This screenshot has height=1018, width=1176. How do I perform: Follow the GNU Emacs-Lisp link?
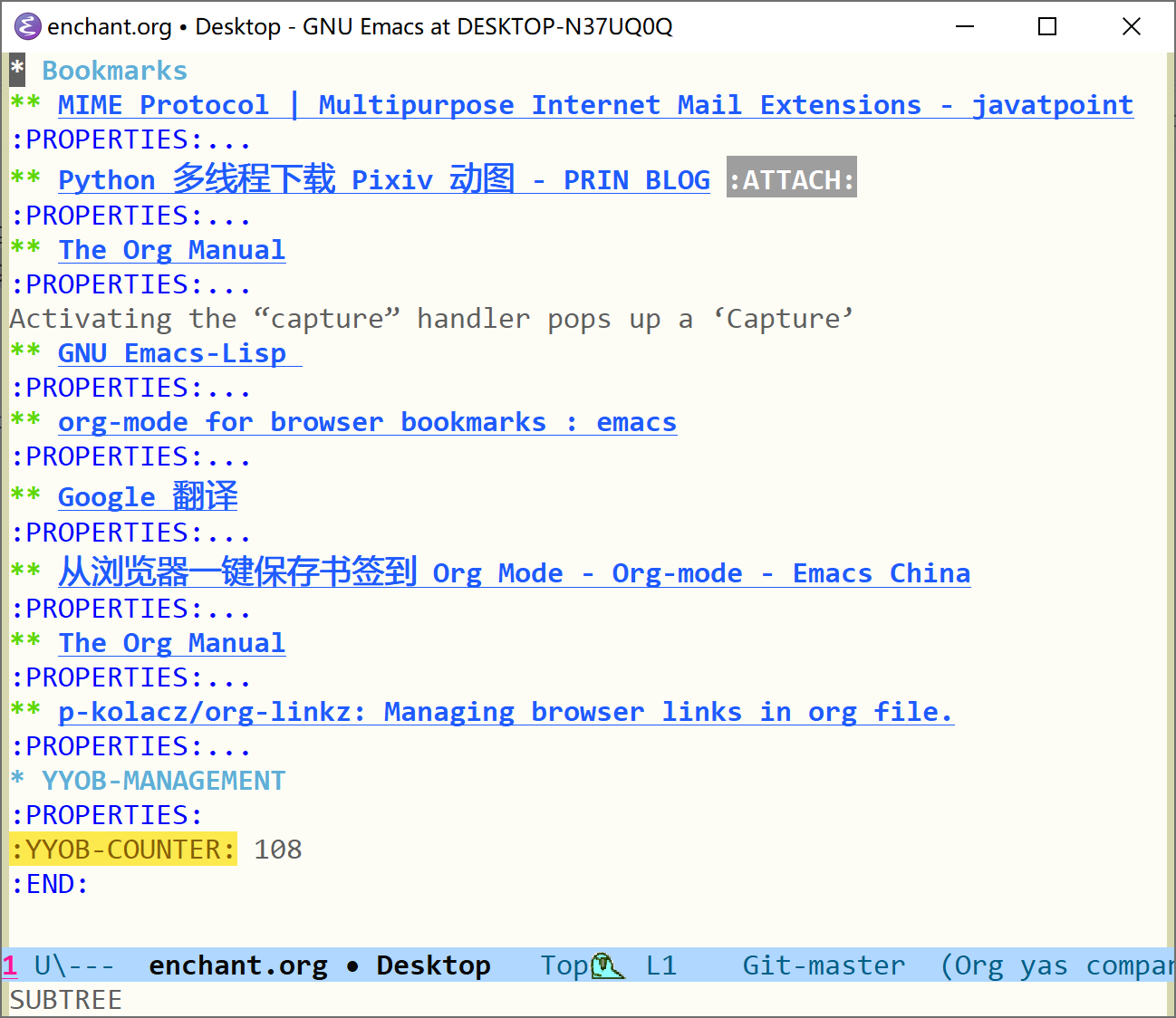click(179, 353)
